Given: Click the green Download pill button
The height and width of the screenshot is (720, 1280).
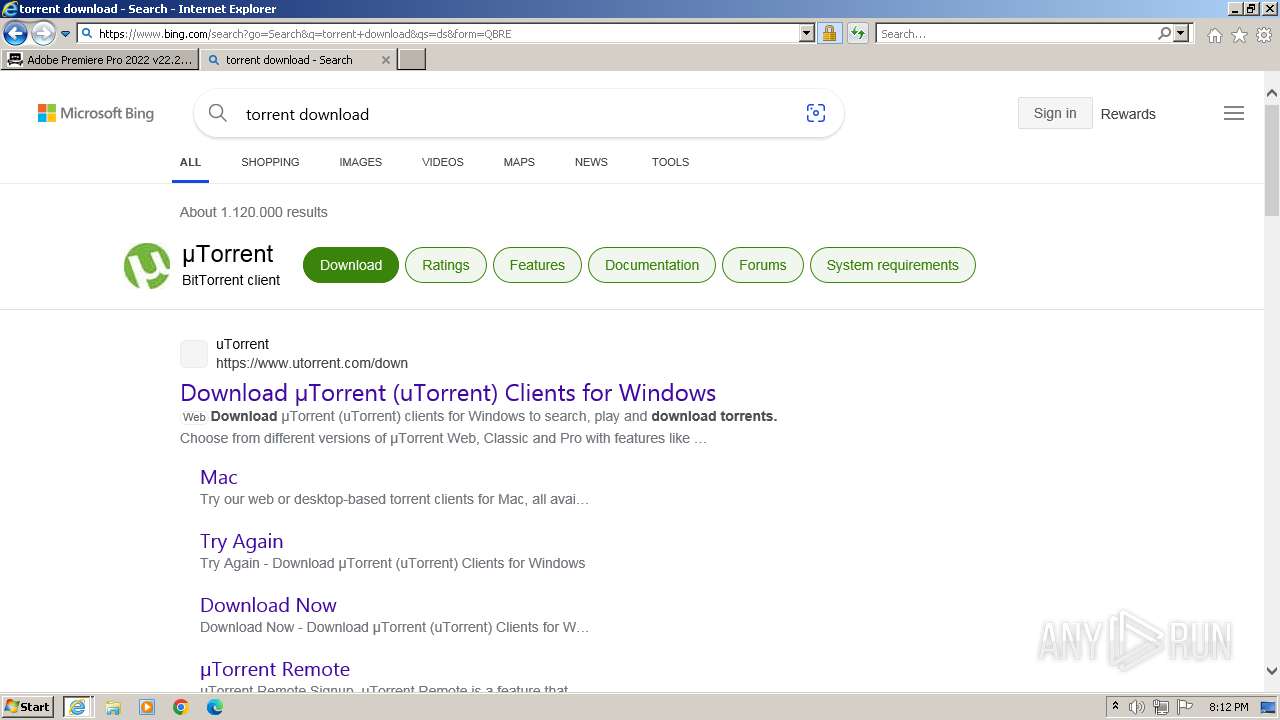Looking at the screenshot, I should pos(351,265).
